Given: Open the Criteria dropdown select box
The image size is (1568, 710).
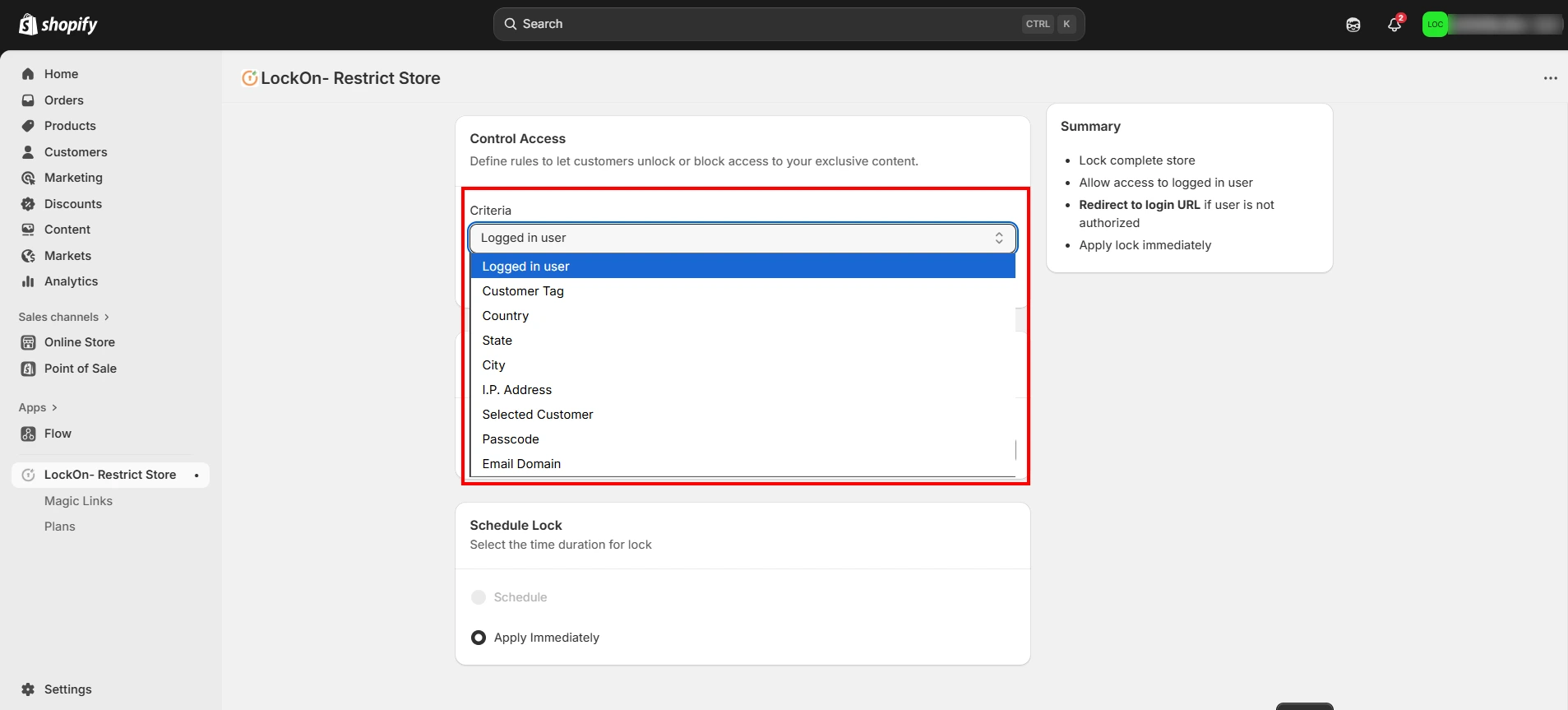Looking at the screenshot, I should 742,238.
